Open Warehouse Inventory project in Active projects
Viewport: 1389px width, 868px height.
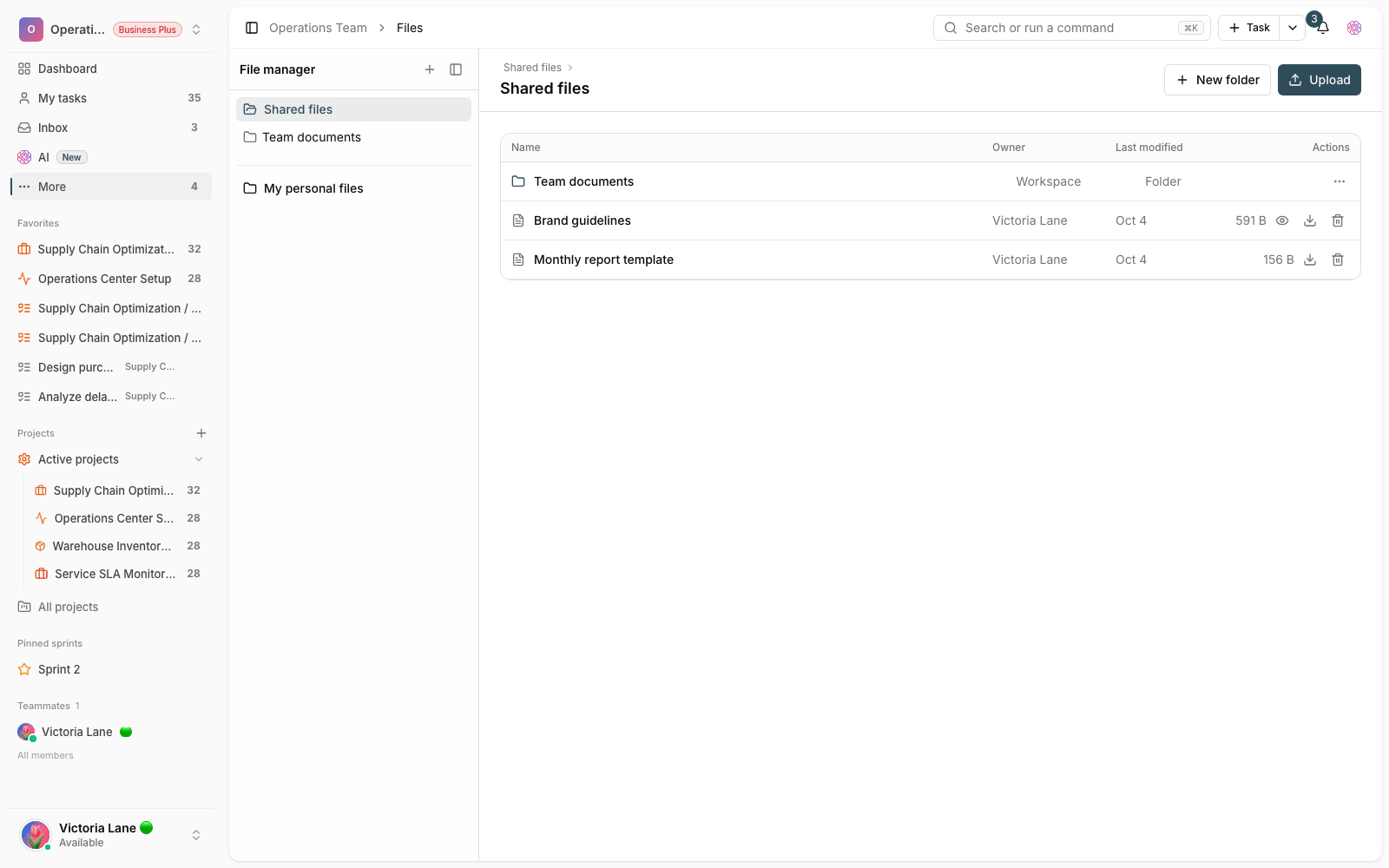(117, 546)
